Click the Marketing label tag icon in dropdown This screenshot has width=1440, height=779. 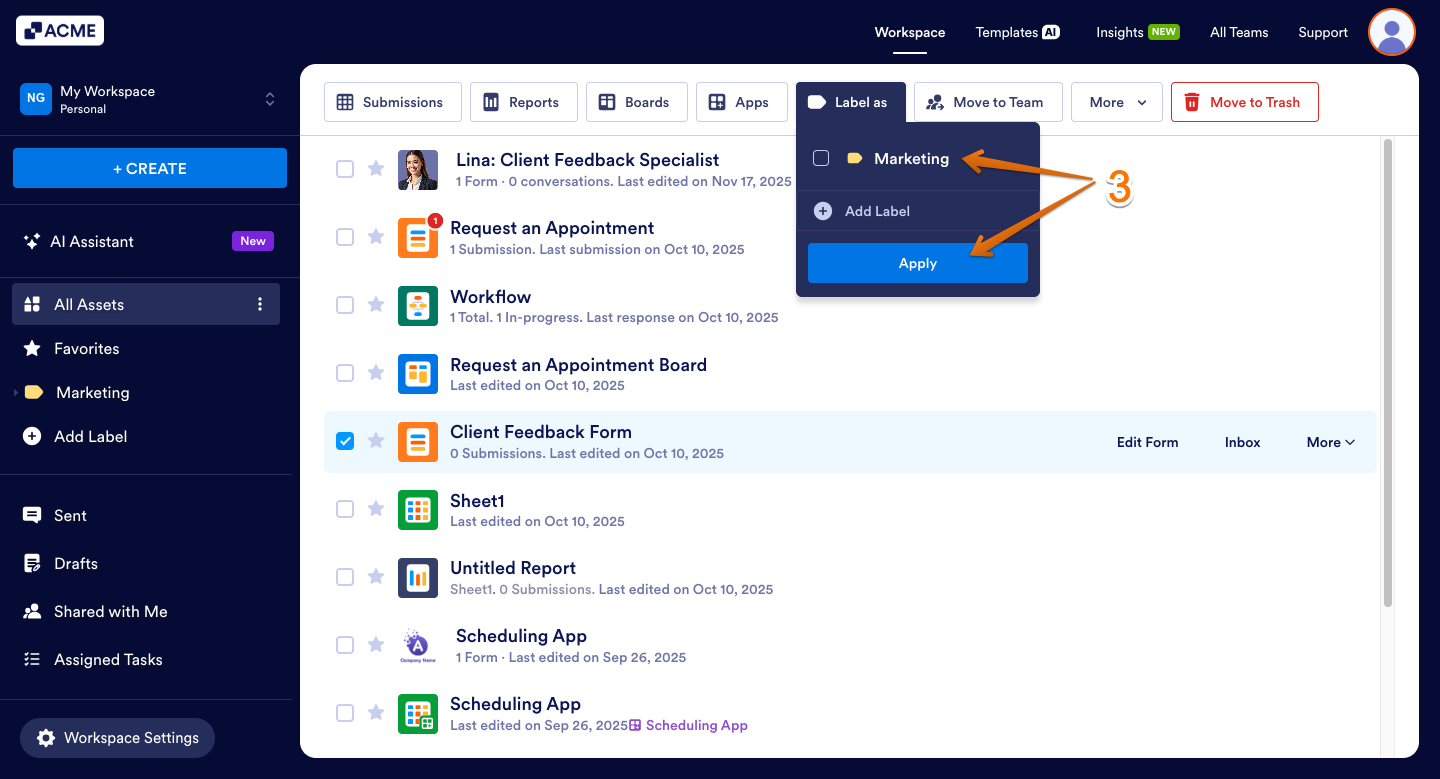(855, 158)
